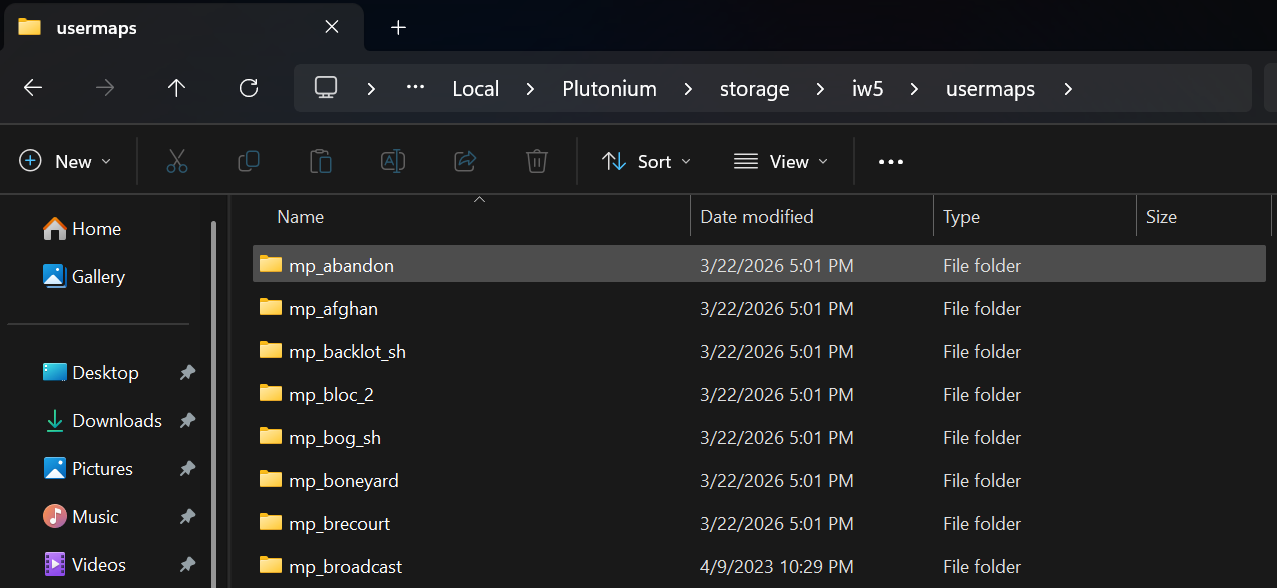The height and width of the screenshot is (588, 1277).
Task: Click the mp_bloc_2 folder icon
Action: point(271,393)
